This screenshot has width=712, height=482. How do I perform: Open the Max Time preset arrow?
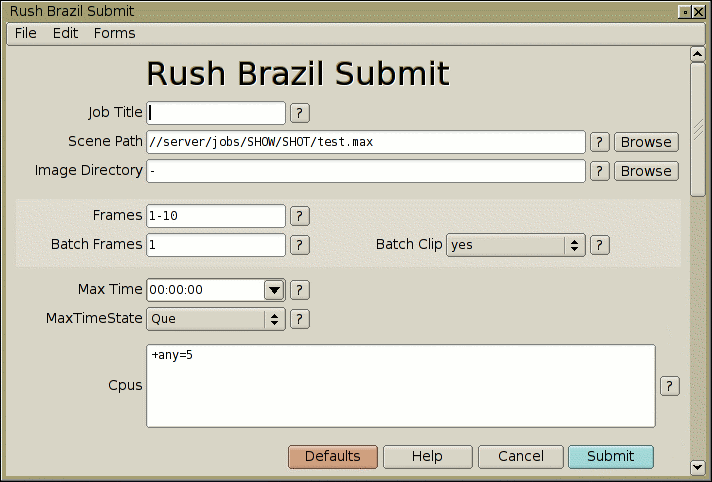(x=274, y=290)
